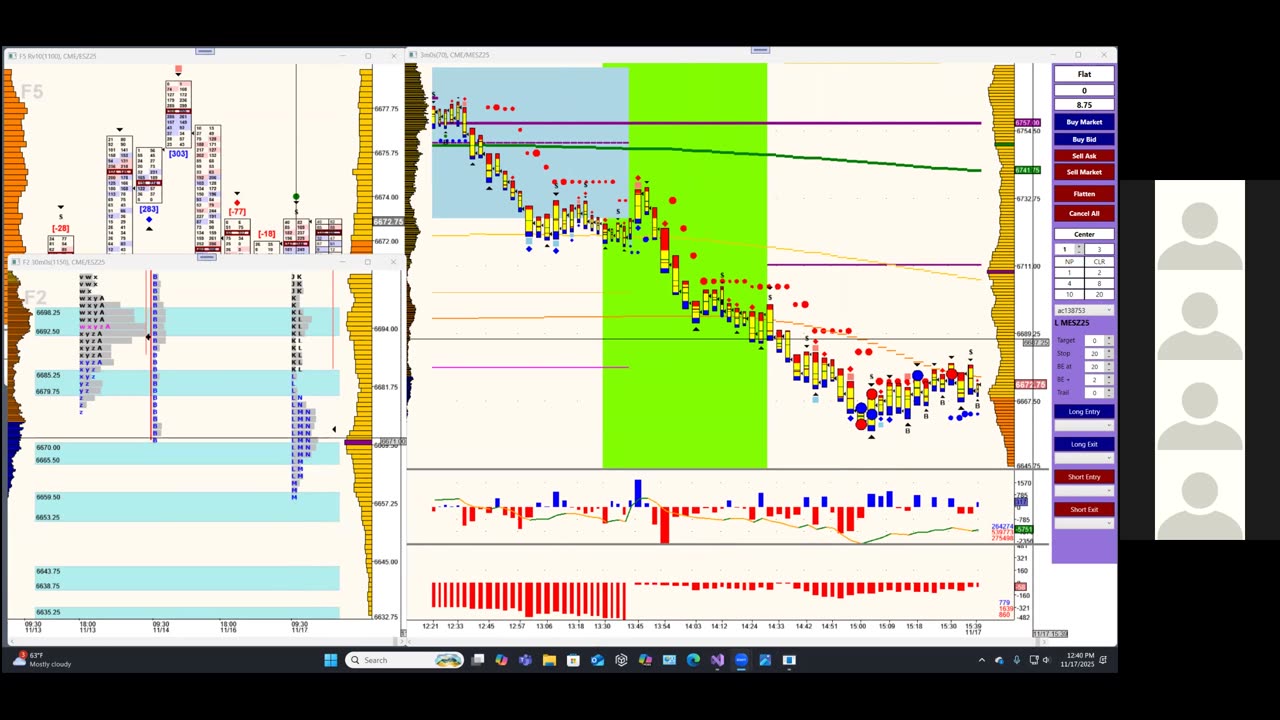Open Visual Studio from the taskbar
The image size is (1280, 720).
717,660
